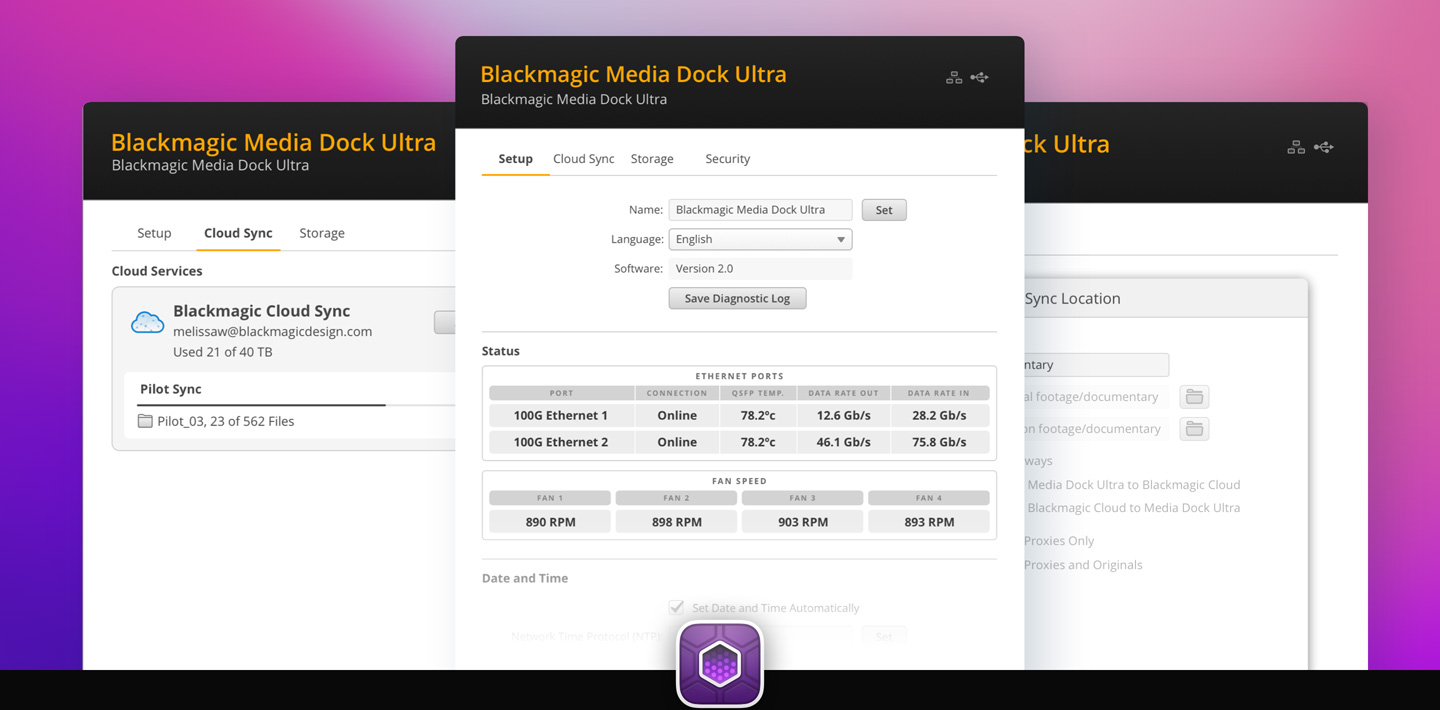Click inside the Name input field
The width and height of the screenshot is (1440, 710).
(760, 209)
